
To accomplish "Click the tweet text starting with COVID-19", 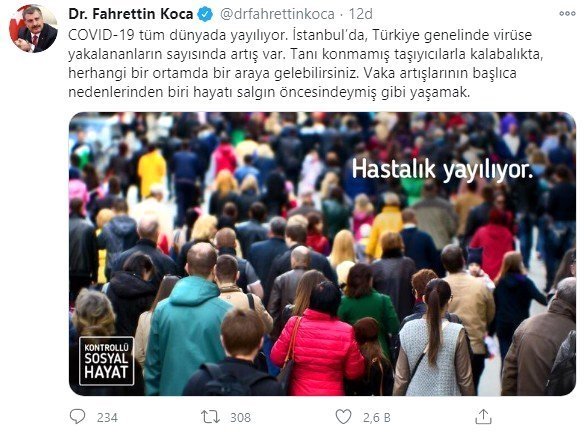I will coord(305,64).
